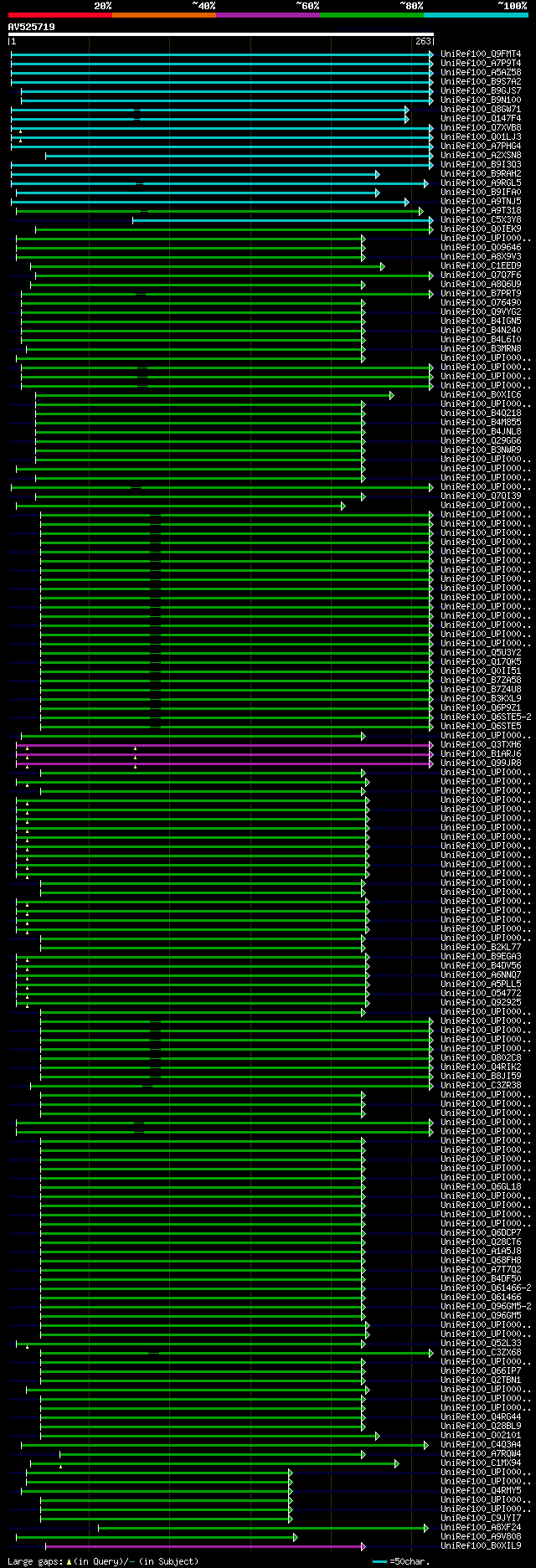Open hit UniRef100_Q9FMT4

pos(481,54)
